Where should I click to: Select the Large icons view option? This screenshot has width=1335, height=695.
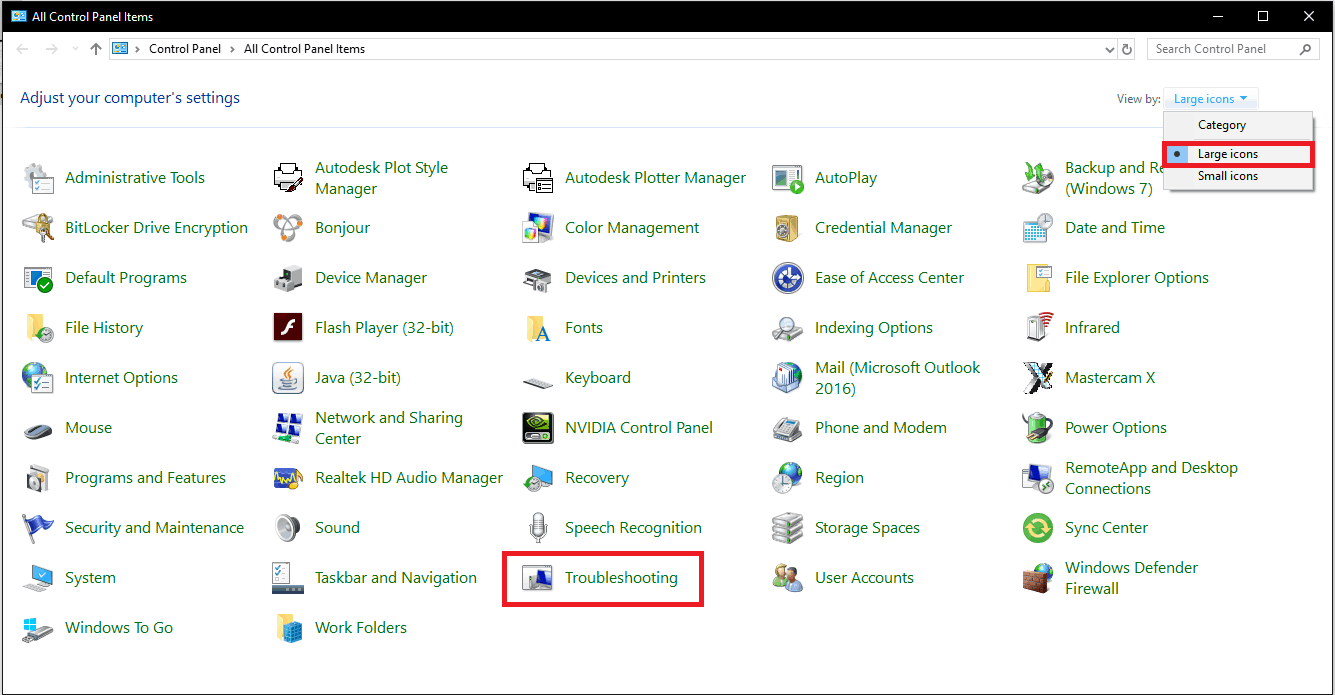pyautogui.click(x=1238, y=154)
